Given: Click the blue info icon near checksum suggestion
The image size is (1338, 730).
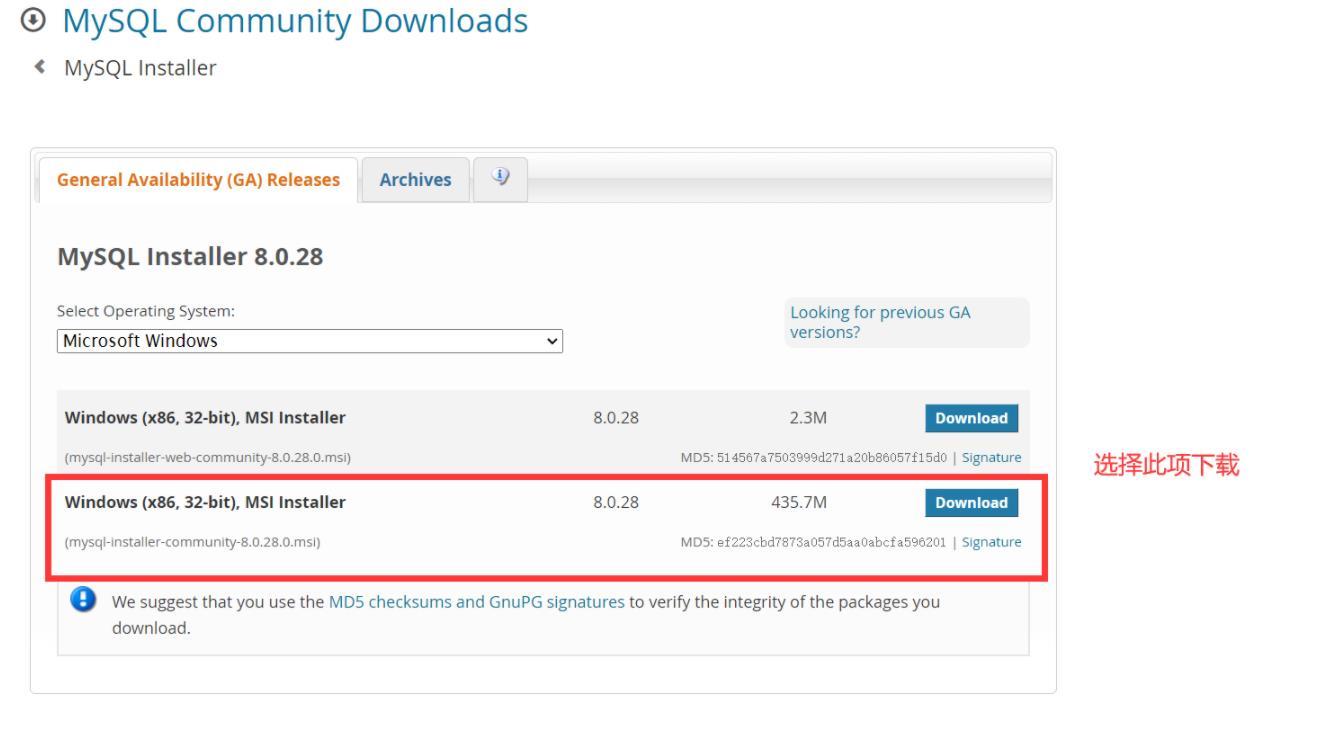Looking at the screenshot, I should 83,601.
